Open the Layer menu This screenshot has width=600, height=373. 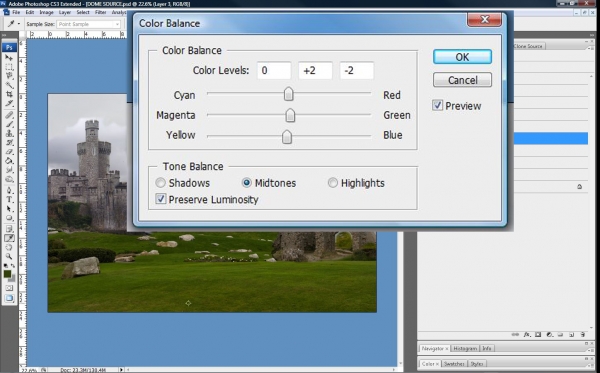pos(65,12)
